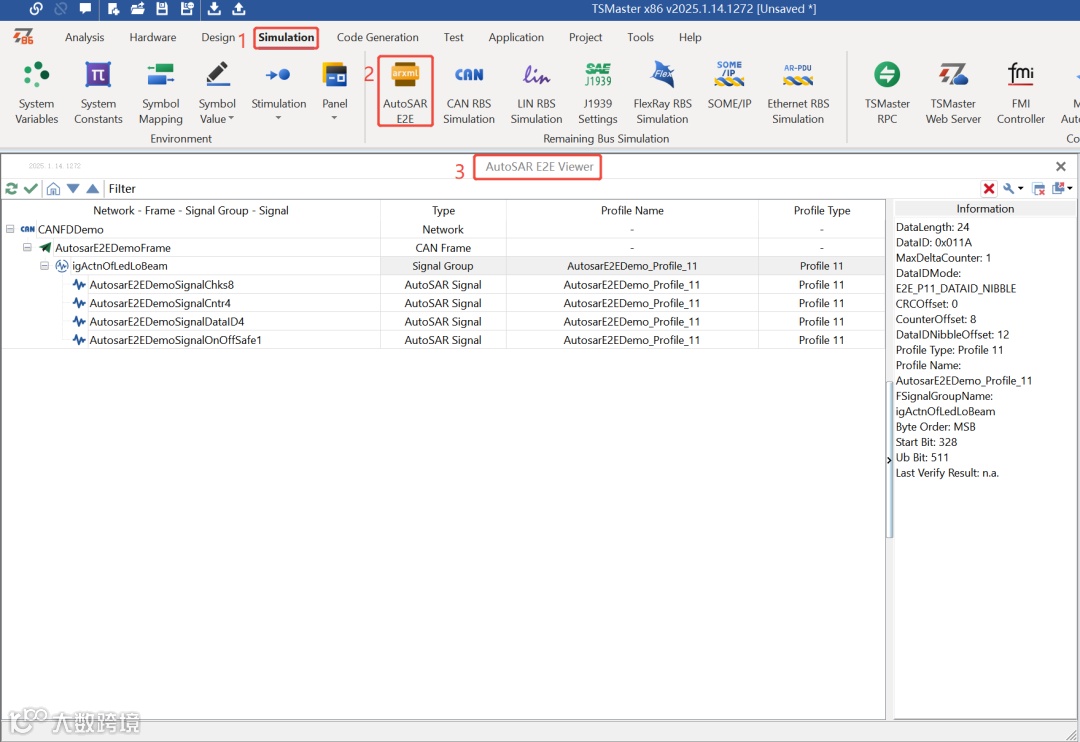Open FlexRay RBS Simulation
This screenshot has width=1080, height=742.
point(662,92)
